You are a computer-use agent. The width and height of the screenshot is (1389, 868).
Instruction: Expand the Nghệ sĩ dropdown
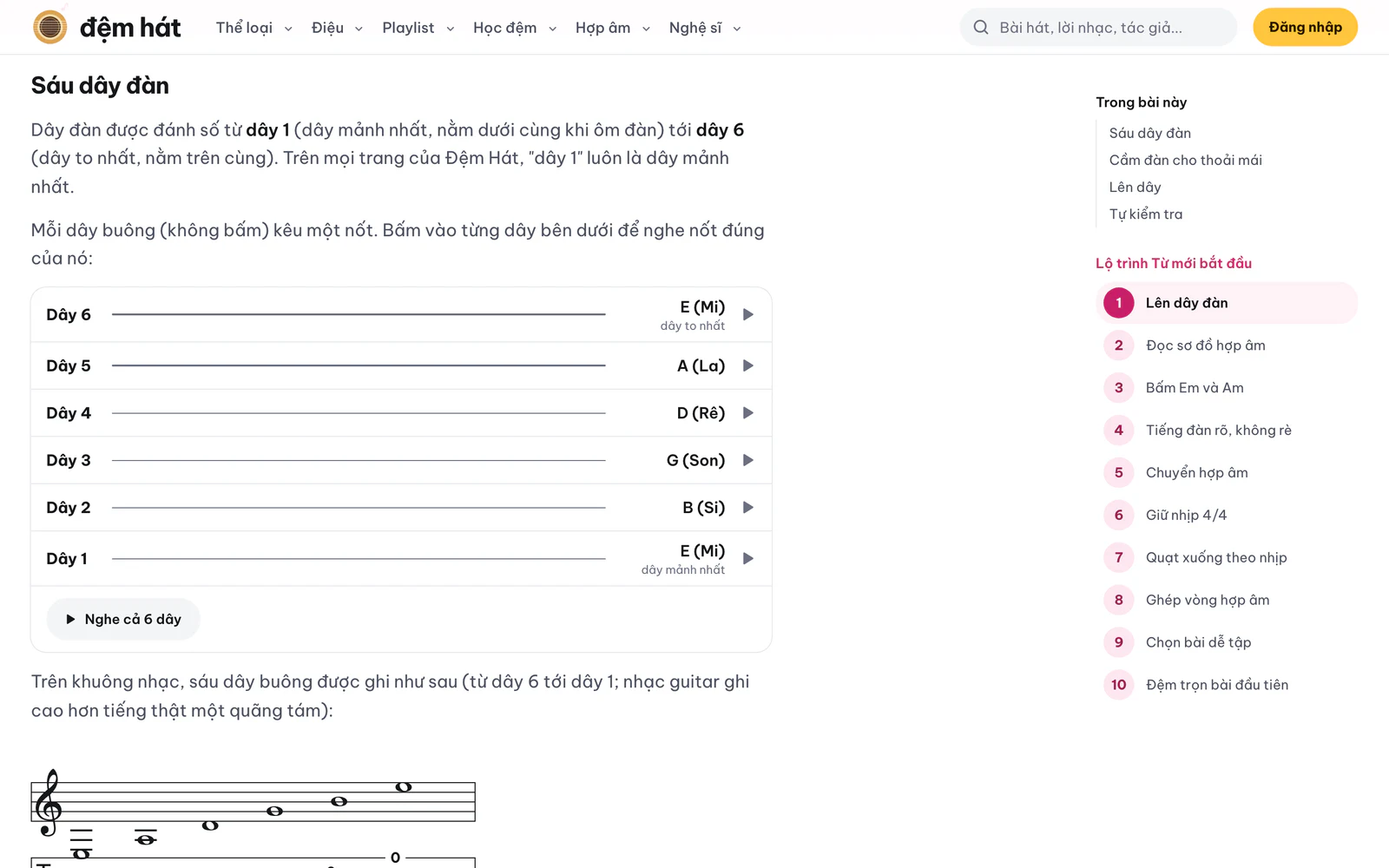point(705,28)
